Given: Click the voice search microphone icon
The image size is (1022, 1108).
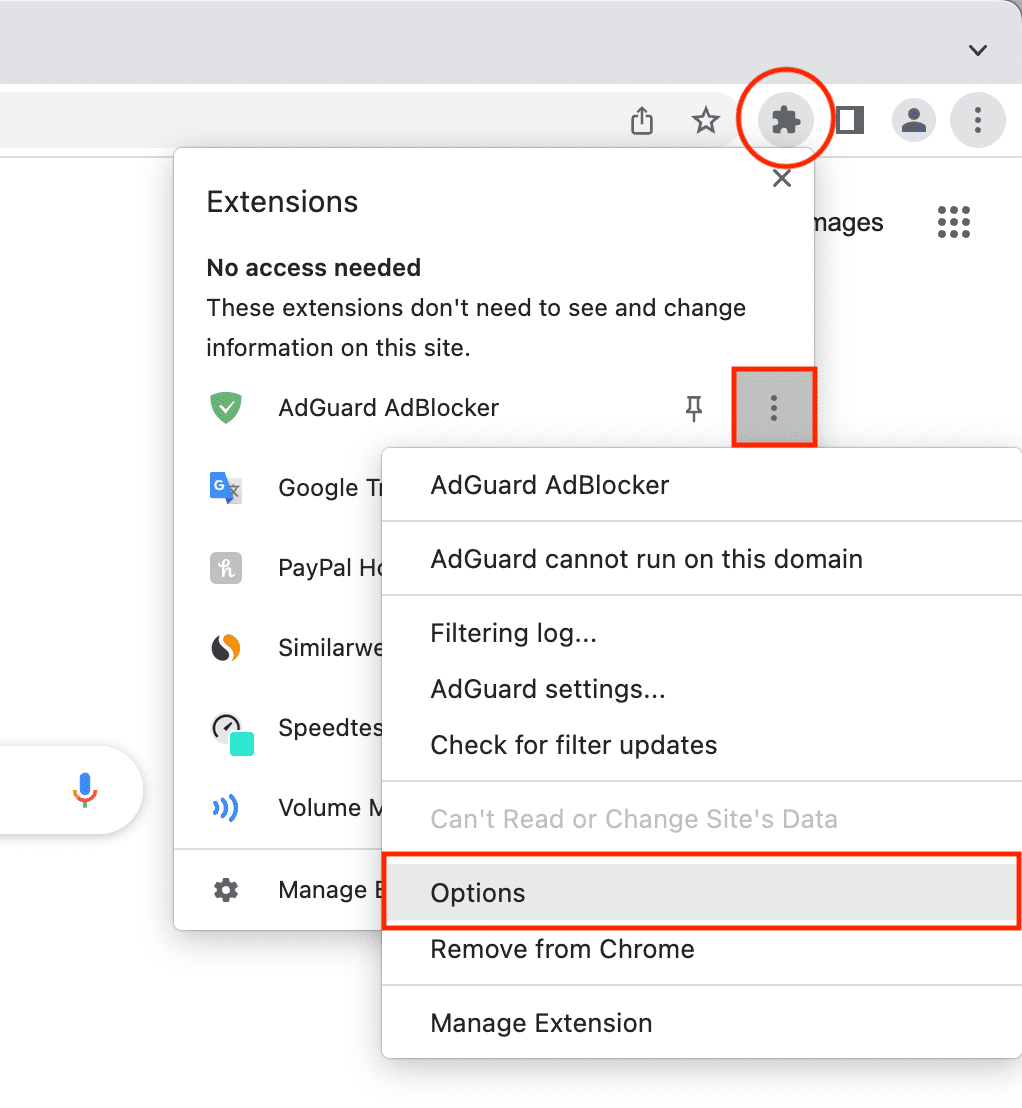Looking at the screenshot, I should coord(85,790).
